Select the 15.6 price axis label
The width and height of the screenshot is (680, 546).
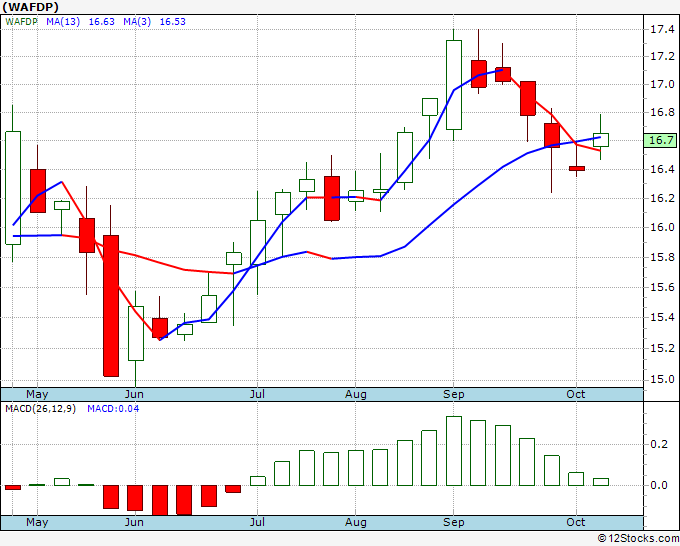(662, 287)
